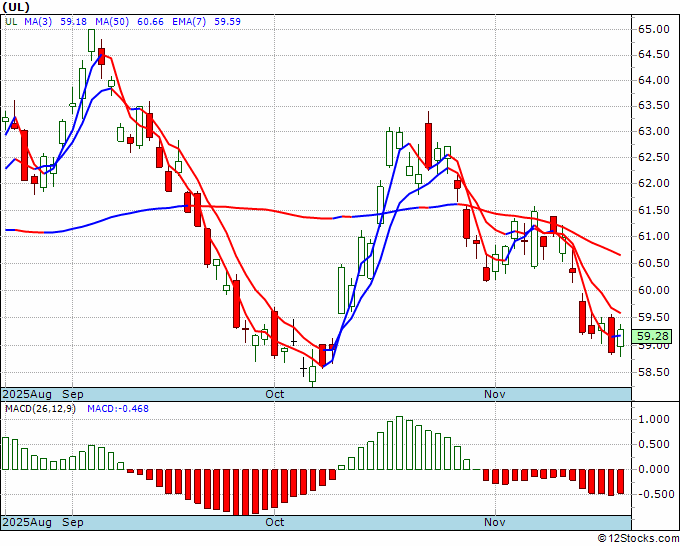Image resolution: width=680 pixels, height=546 pixels.
Task: Click the current price tag 59.28
Action: pos(652,336)
